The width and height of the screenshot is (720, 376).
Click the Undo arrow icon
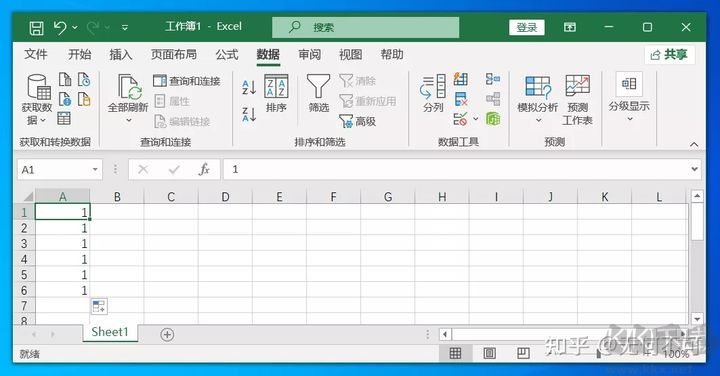[60, 27]
